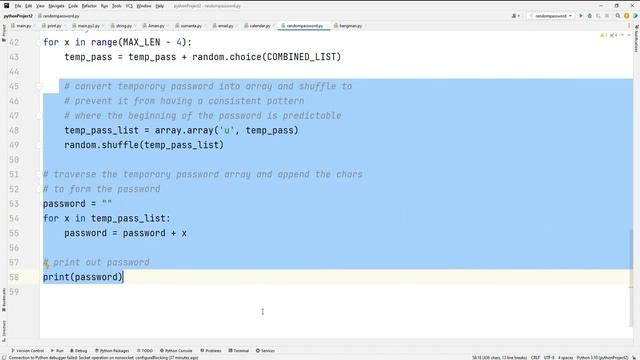The image size is (640, 360).
Task: Click line number 50 in the gutter
Action: click(x=14, y=160)
